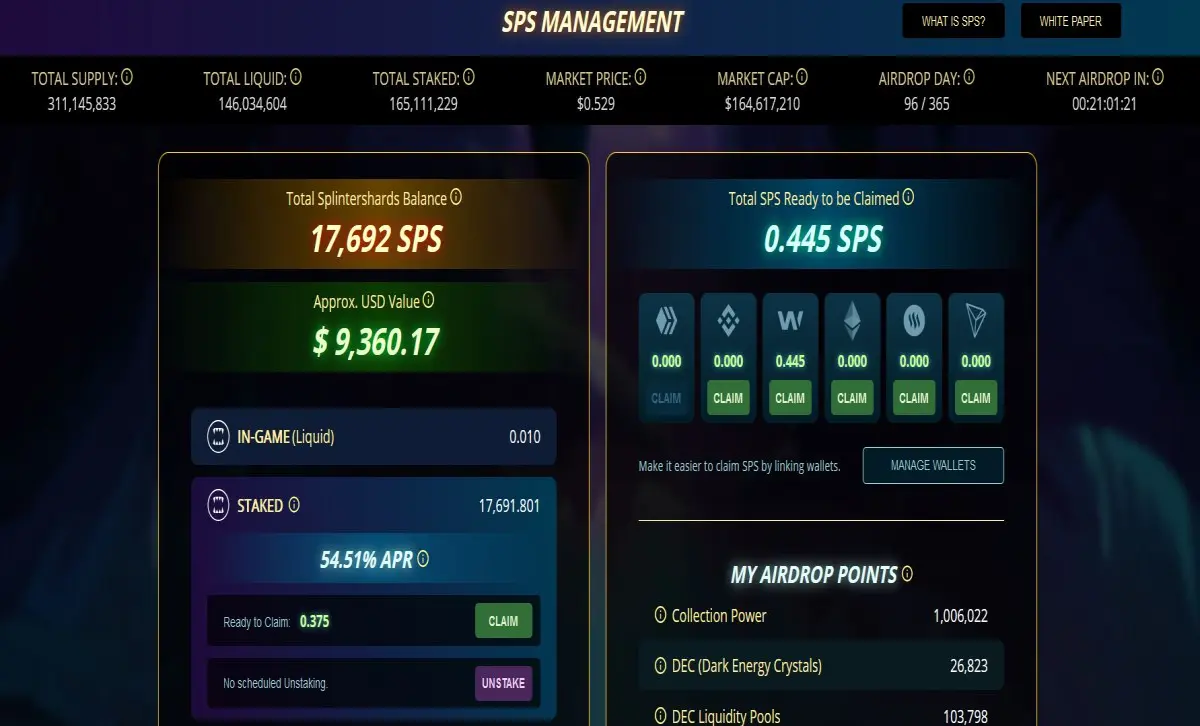1200x726 pixels.
Task: Click info icon before DEC Liquidity Pools
Action: [660, 716]
